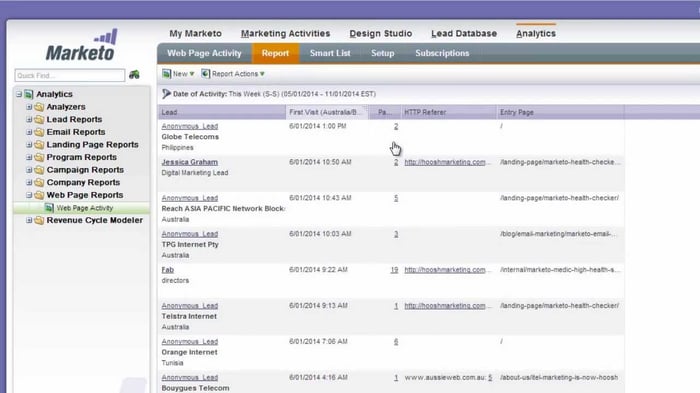Open the Setup tab
The width and height of the screenshot is (700, 393).
point(383,53)
